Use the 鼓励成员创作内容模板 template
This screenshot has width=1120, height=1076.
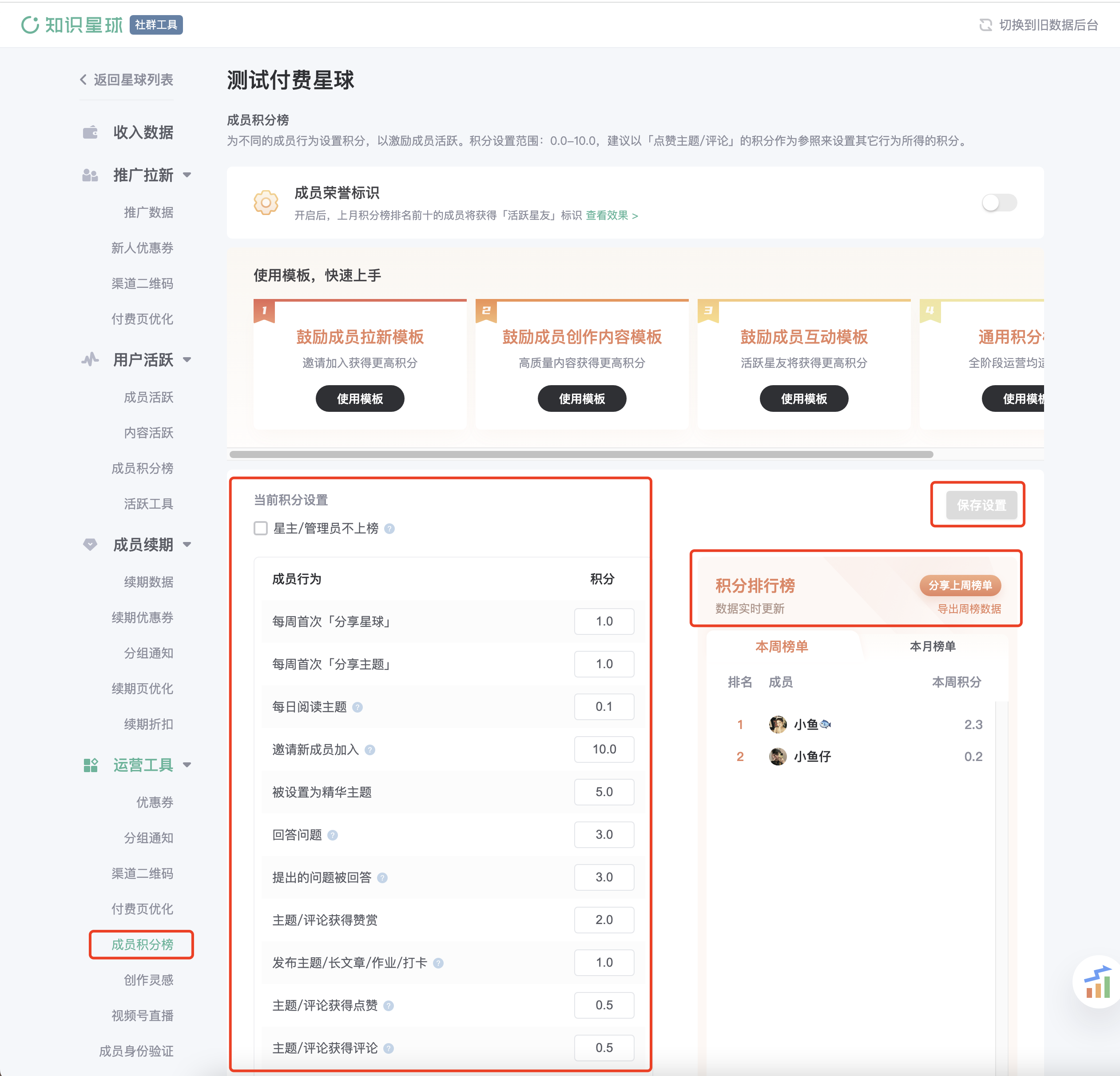(582, 399)
